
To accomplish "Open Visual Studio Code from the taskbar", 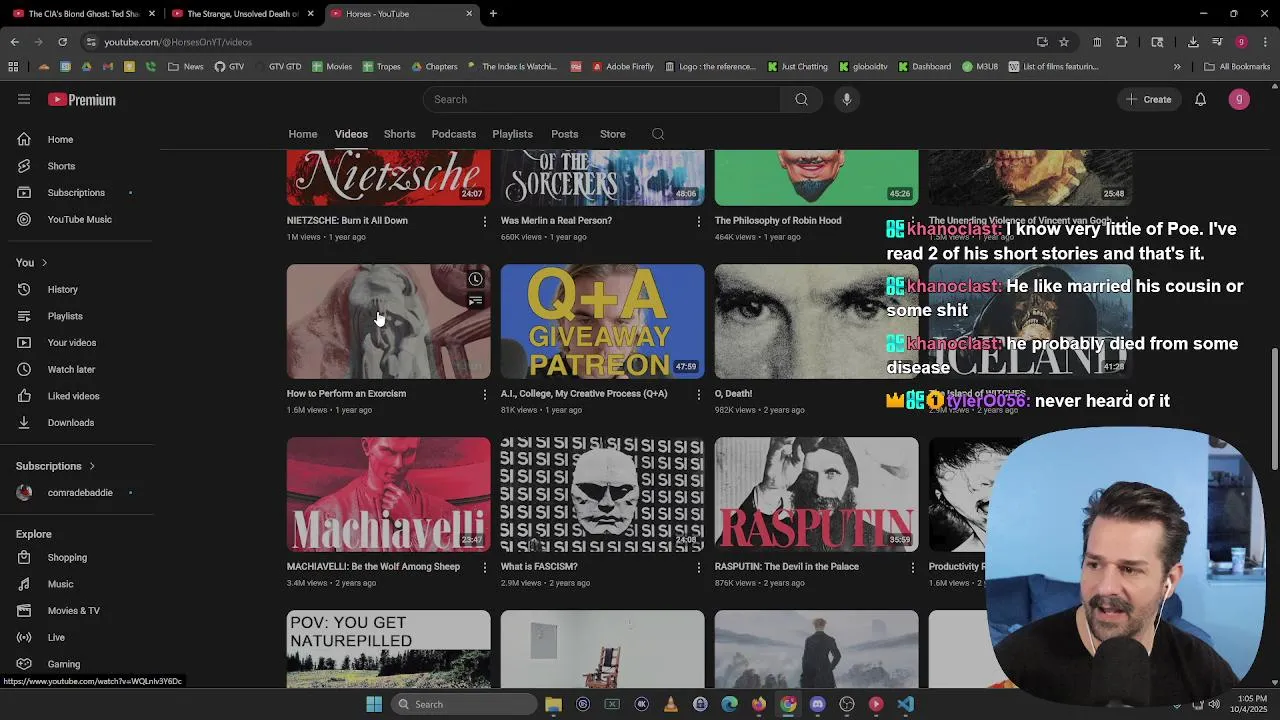I will (905, 704).
